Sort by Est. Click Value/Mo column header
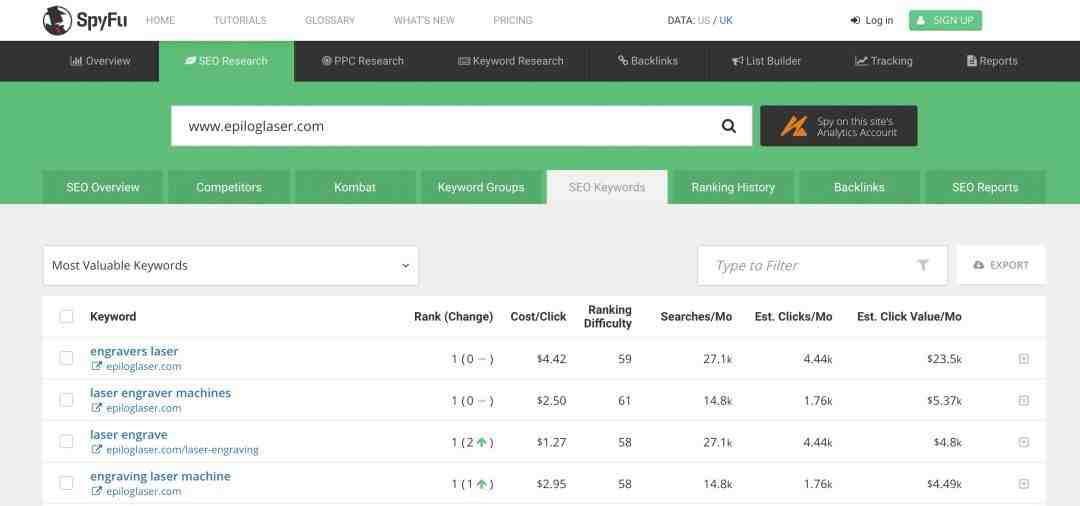The image size is (1080, 506). 909,317
